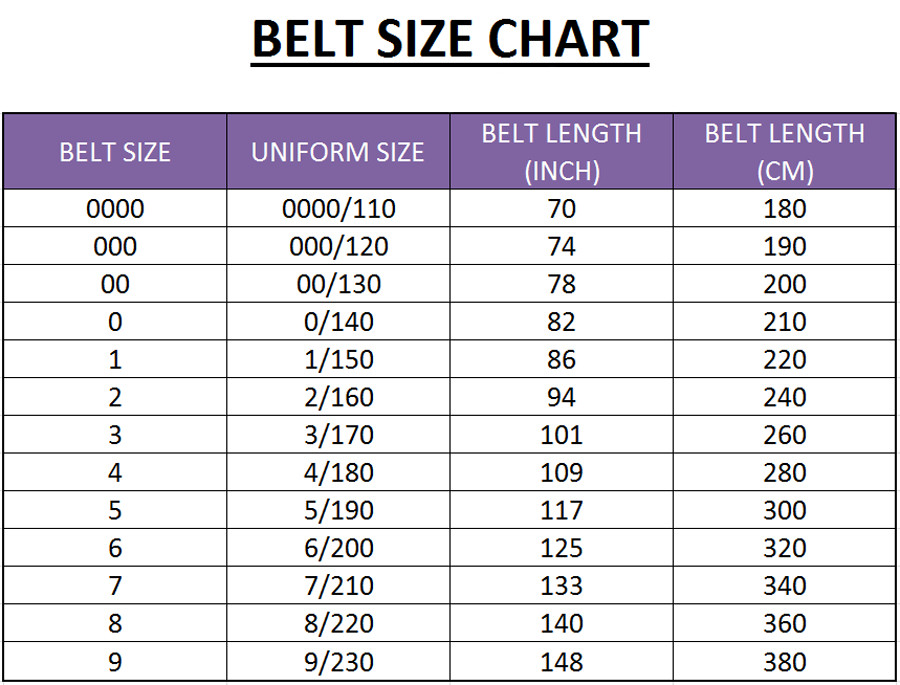Select the 320 cm length cell

784,548
